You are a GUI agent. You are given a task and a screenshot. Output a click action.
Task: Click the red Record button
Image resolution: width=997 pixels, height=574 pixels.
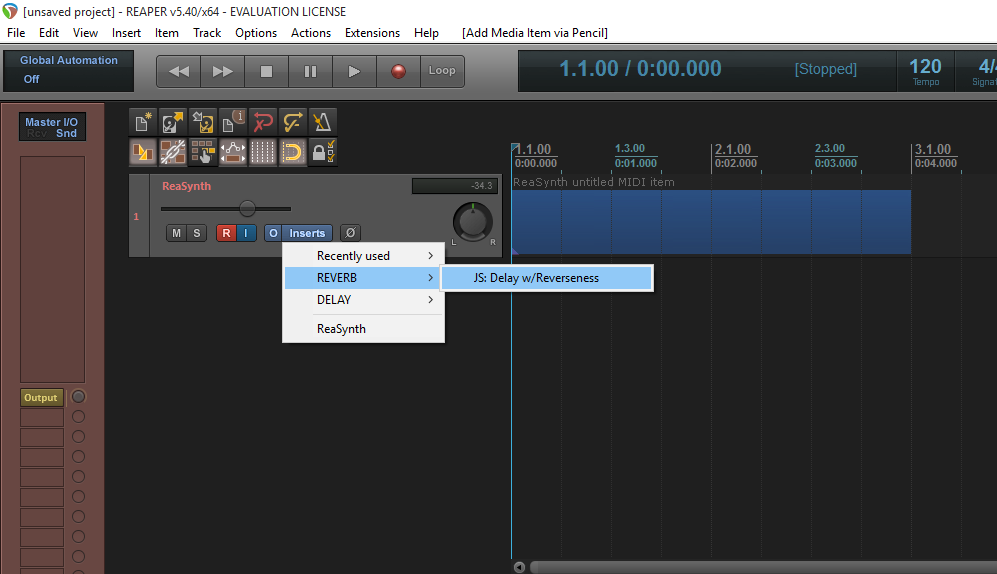coord(398,71)
